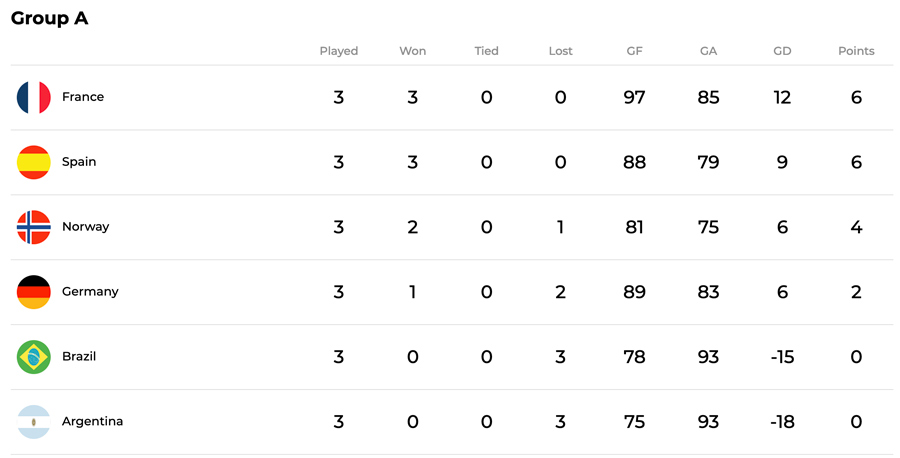Image resolution: width=900 pixels, height=458 pixels.
Task: Click the Brazil flag icon
Action: click(x=34, y=356)
